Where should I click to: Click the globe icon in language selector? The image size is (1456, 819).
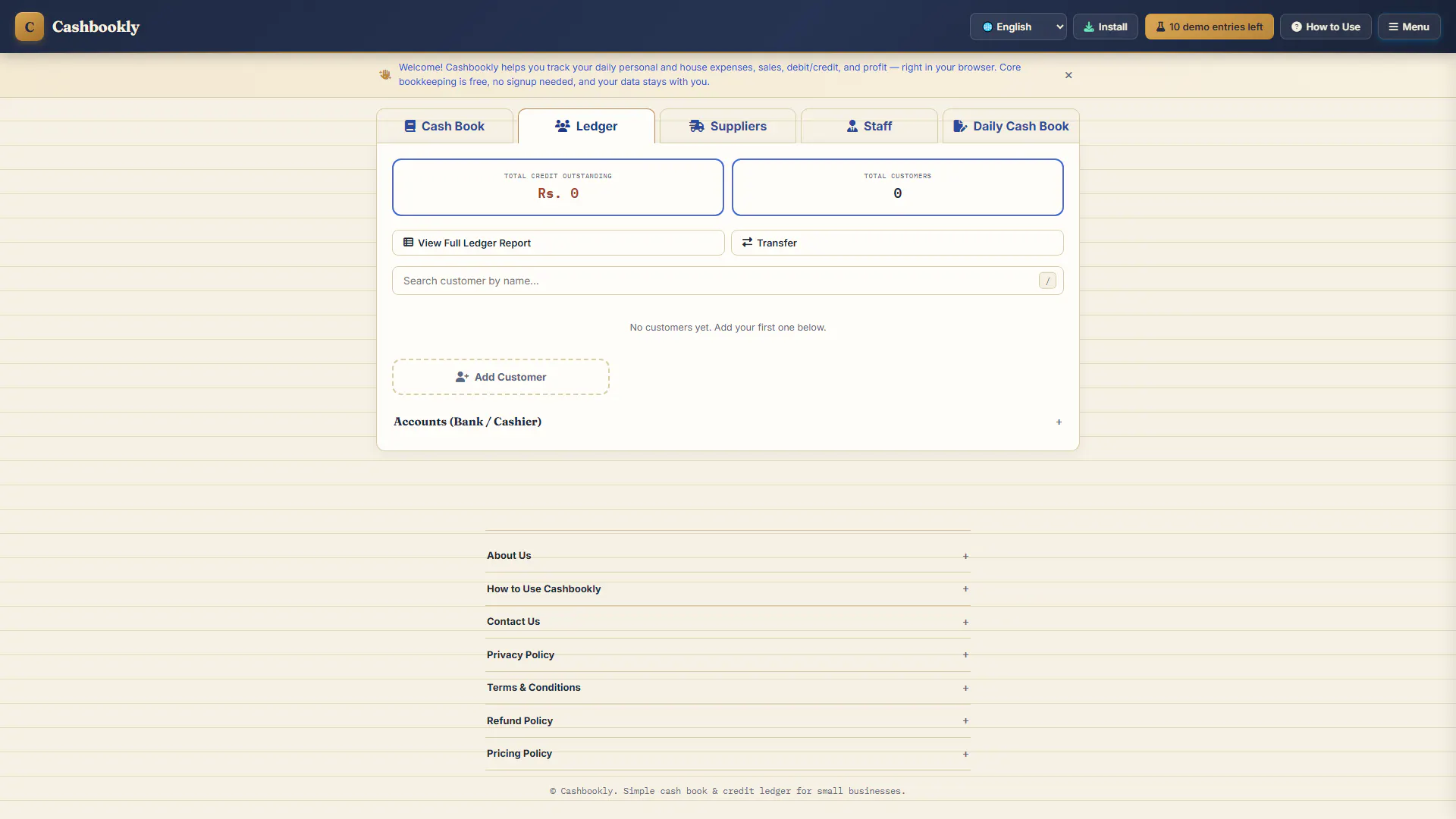pyautogui.click(x=987, y=27)
